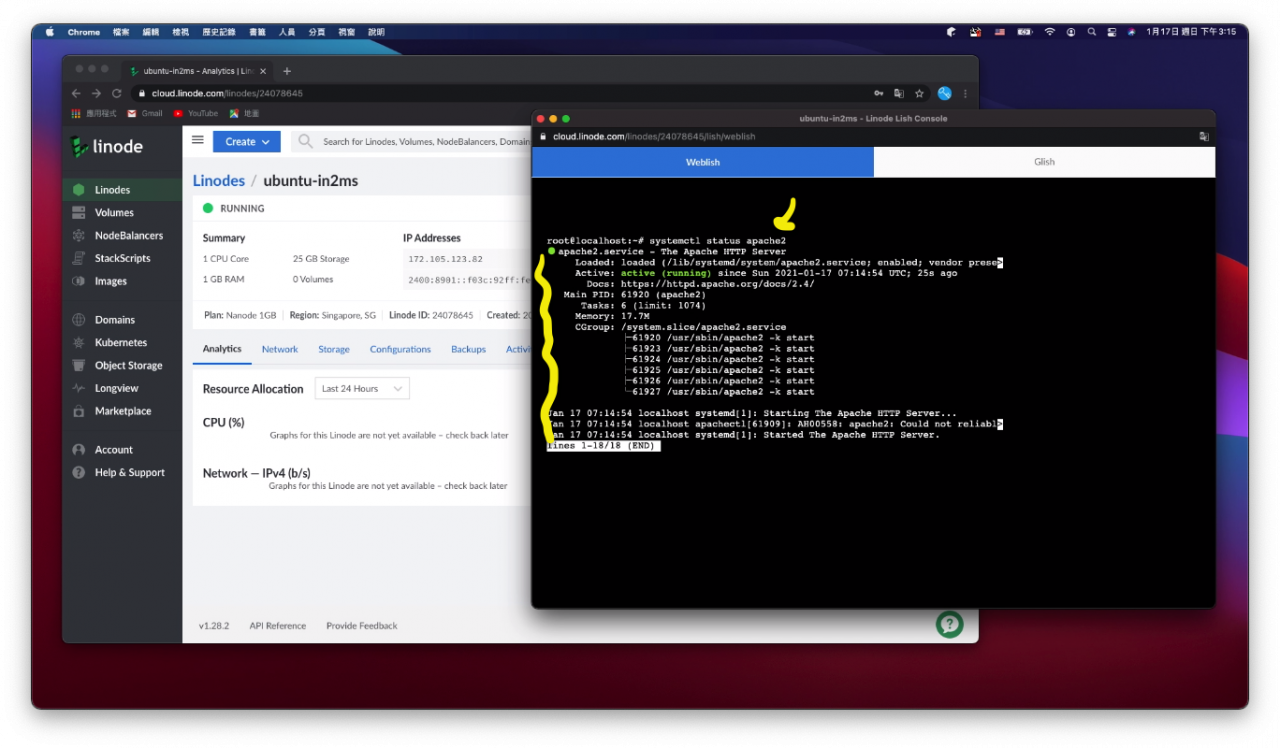Open the Chrome menu in menu bar
The height and width of the screenshot is (748, 1280).
pos(84,32)
